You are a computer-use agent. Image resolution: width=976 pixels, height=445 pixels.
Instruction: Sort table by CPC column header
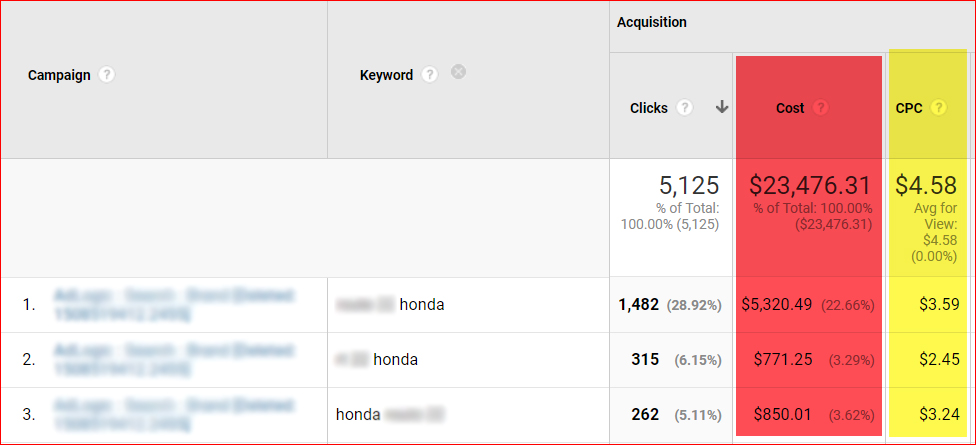click(x=909, y=108)
